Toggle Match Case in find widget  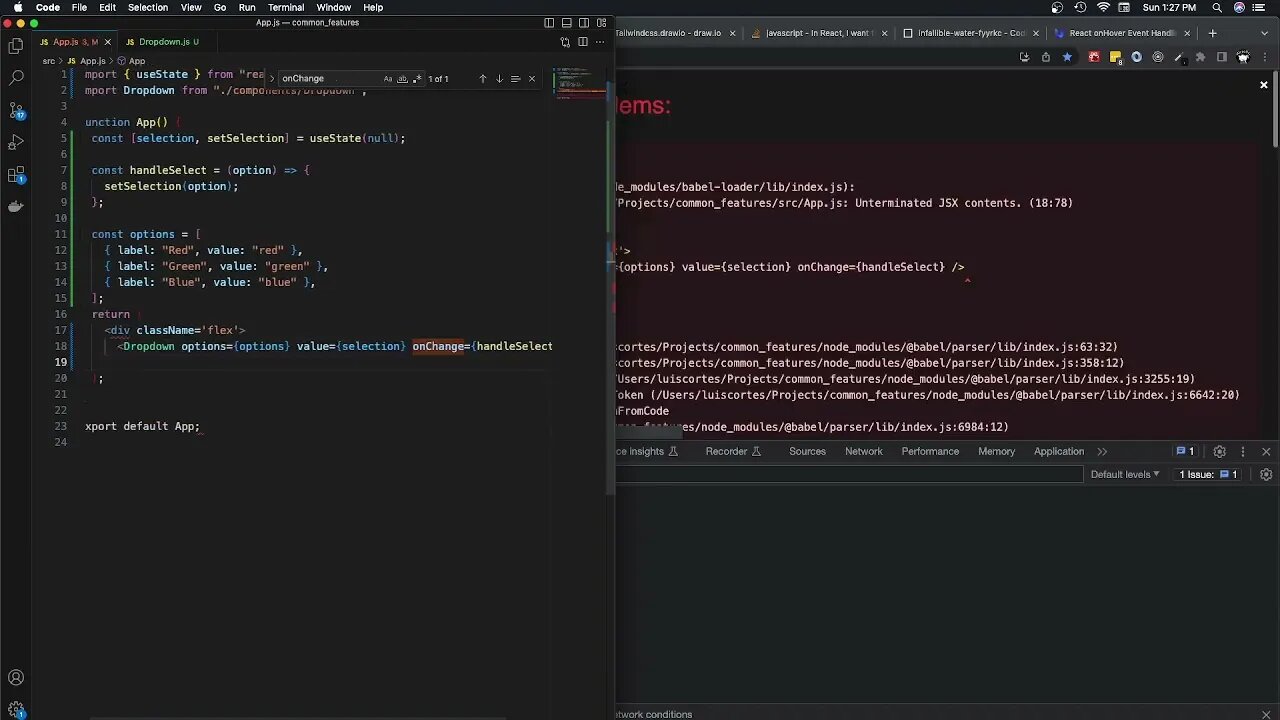(388, 79)
